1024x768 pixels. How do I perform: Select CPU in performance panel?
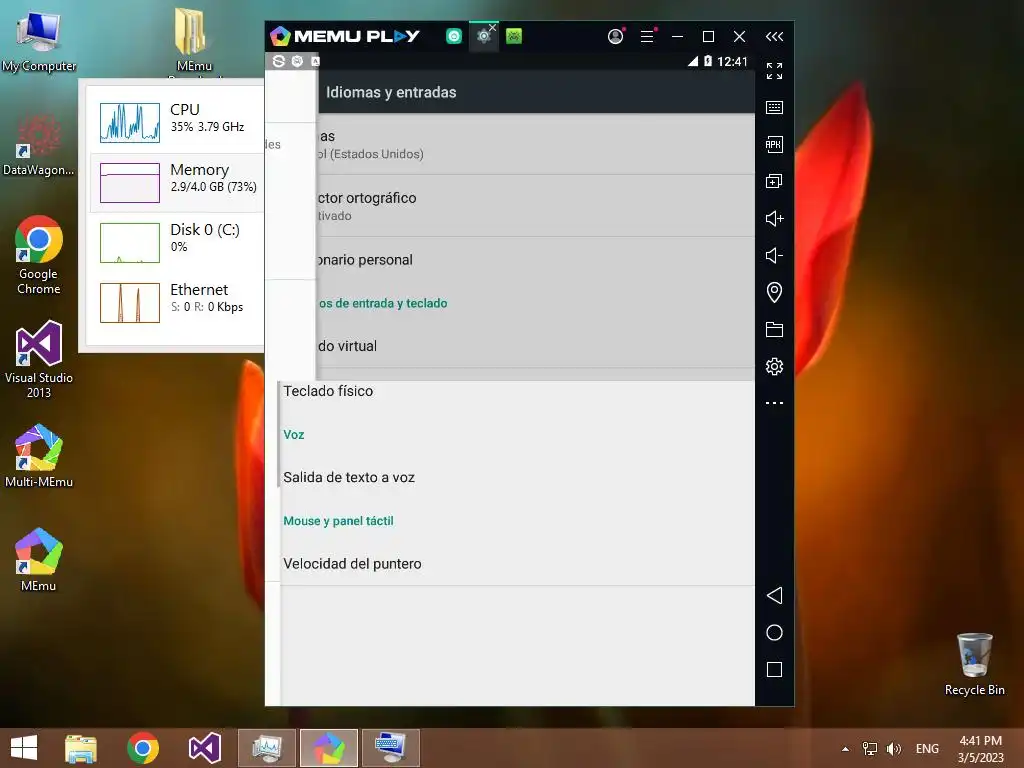pos(176,121)
